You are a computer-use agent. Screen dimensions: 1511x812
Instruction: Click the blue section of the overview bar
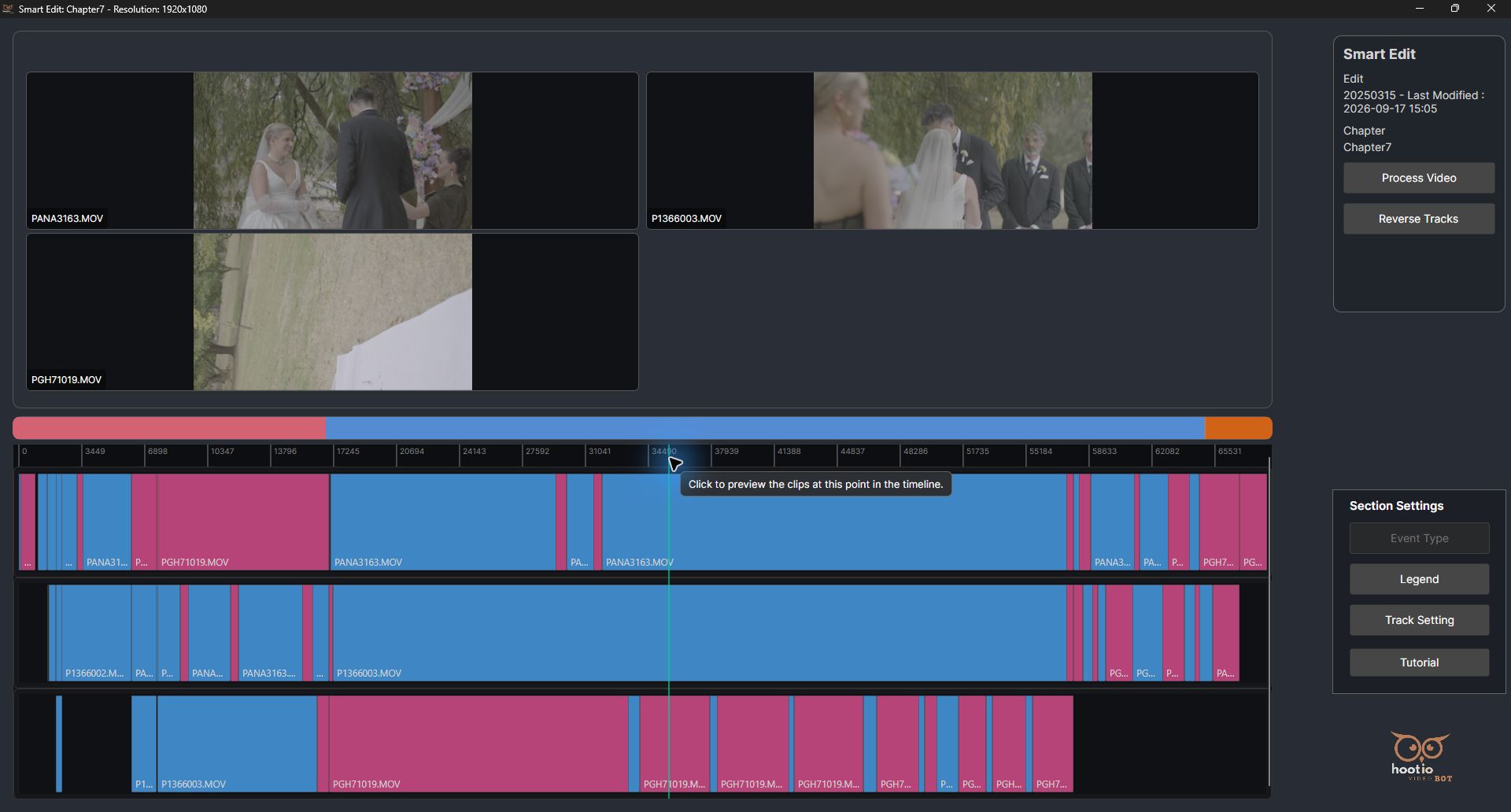[x=765, y=428]
